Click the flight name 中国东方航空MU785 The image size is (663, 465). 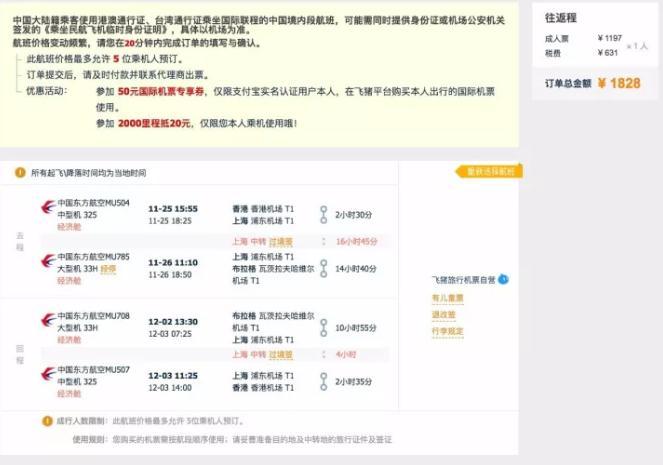93,257
